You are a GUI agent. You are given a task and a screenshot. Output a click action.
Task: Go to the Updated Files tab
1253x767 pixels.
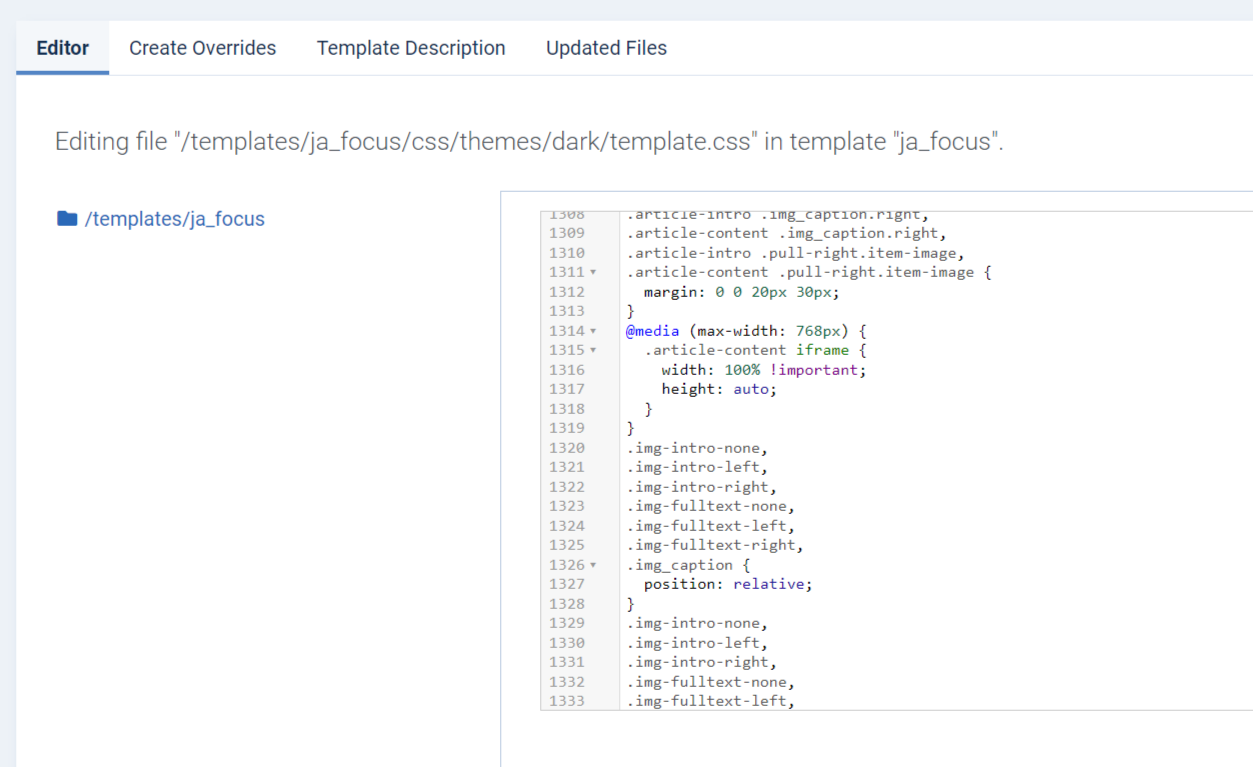606,48
